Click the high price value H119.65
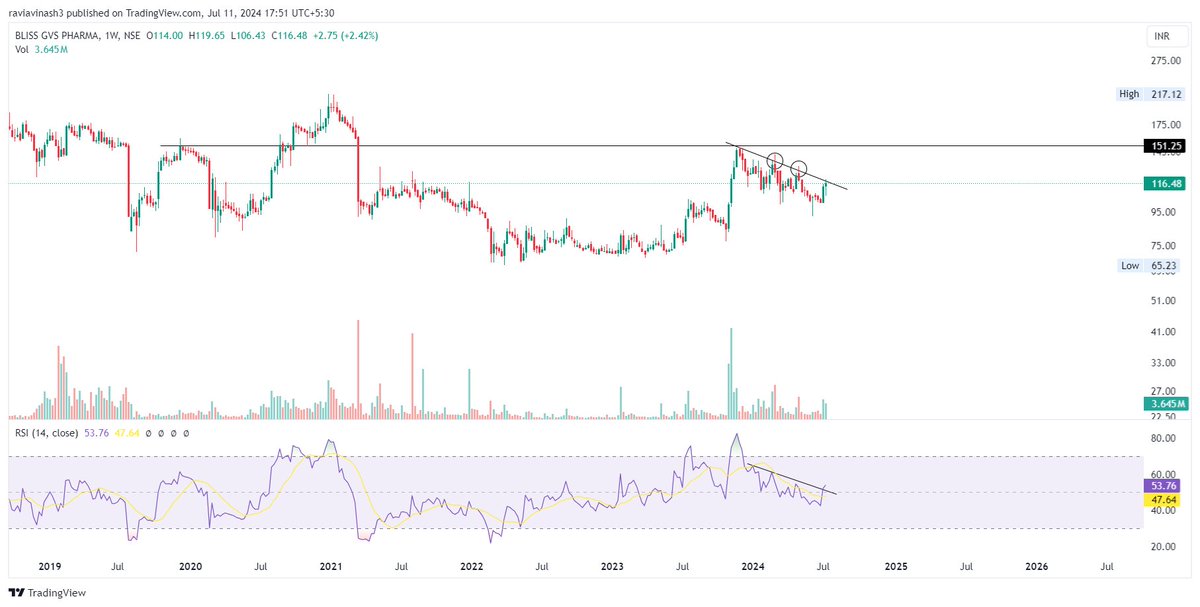The height and width of the screenshot is (607, 1200). pyautogui.click(x=206, y=36)
